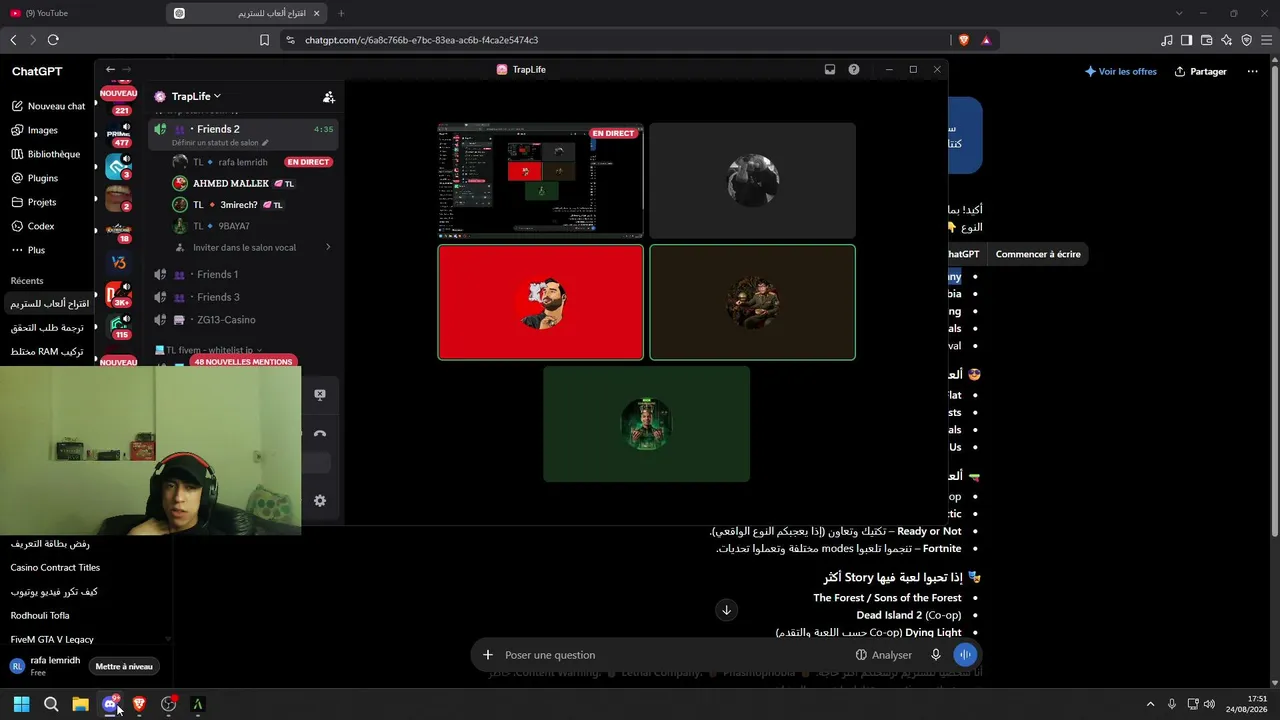Start dictation with the microphone icon
This screenshot has width=1280, height=720.
coord(936,655)
